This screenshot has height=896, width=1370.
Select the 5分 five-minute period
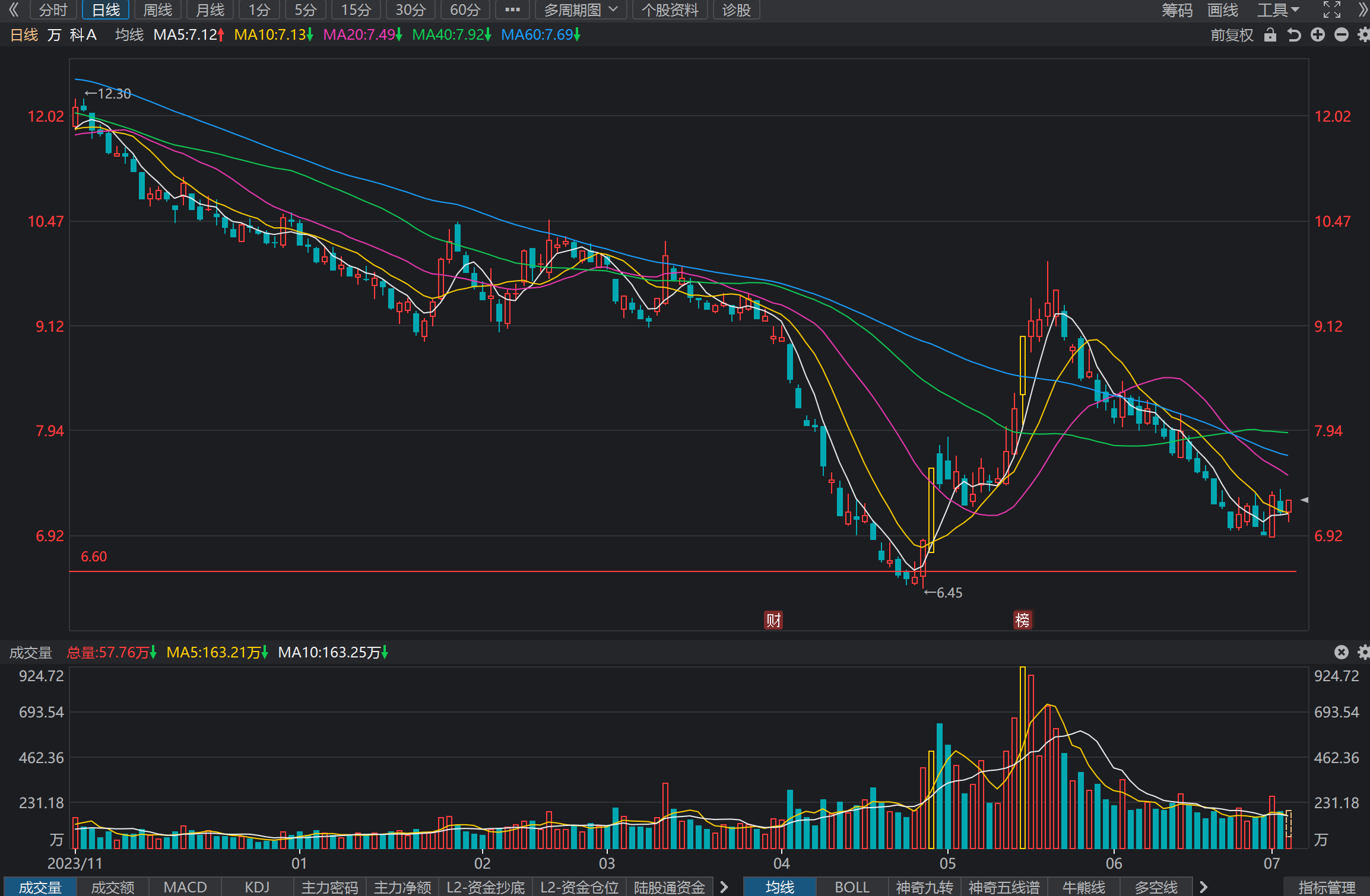(x=306, y=9)
